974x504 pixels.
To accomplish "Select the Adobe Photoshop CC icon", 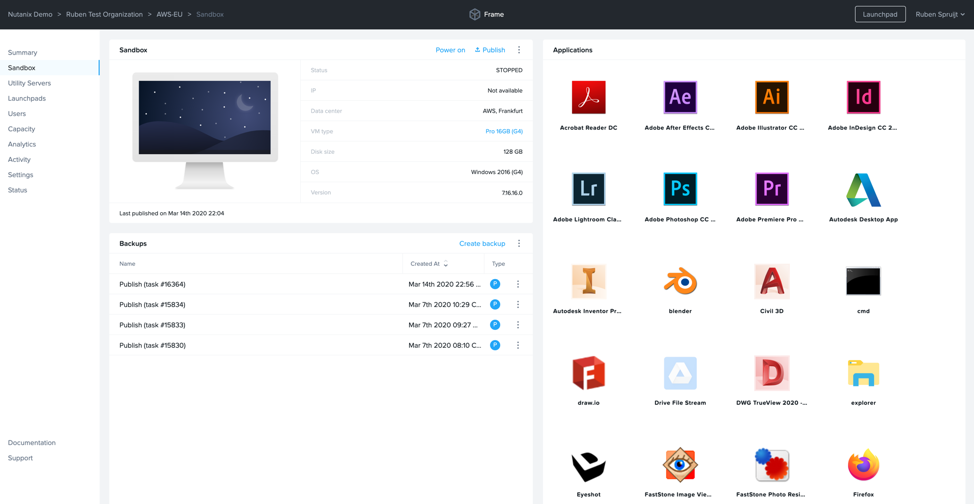I will (680, 189).
